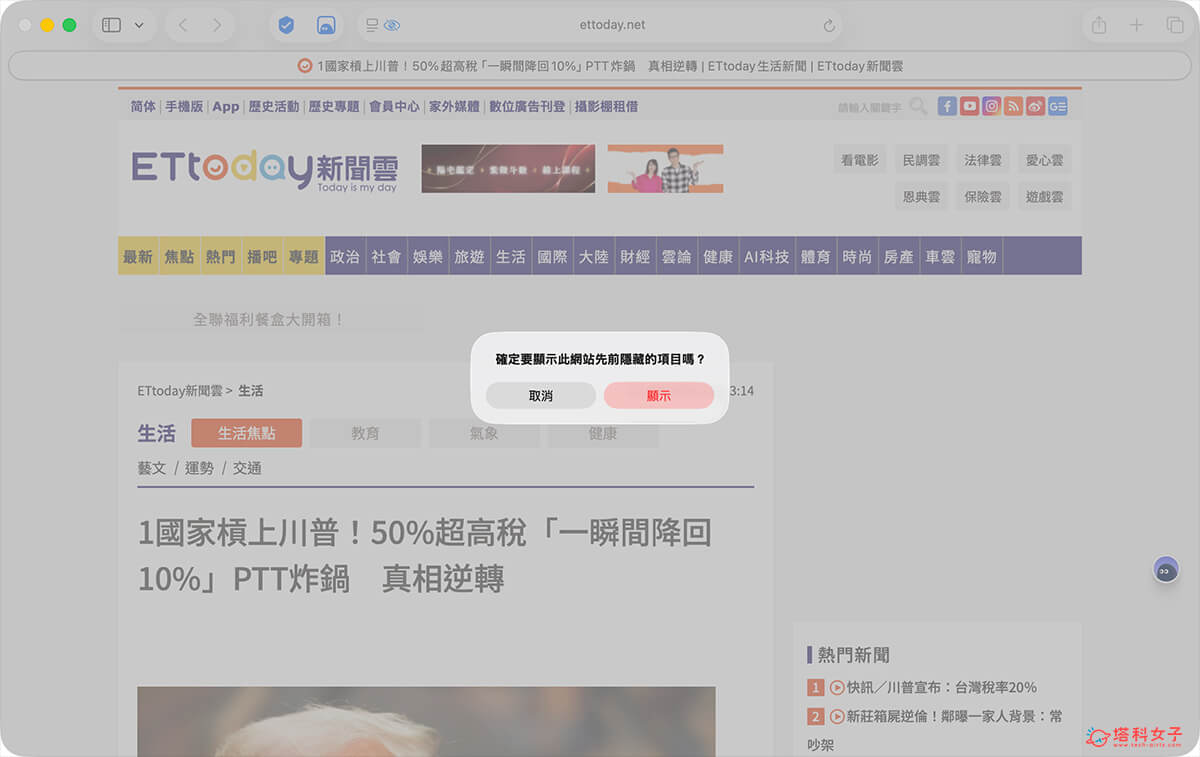
Task: Open the 愛心雲 button
Action: point(1044,160)
